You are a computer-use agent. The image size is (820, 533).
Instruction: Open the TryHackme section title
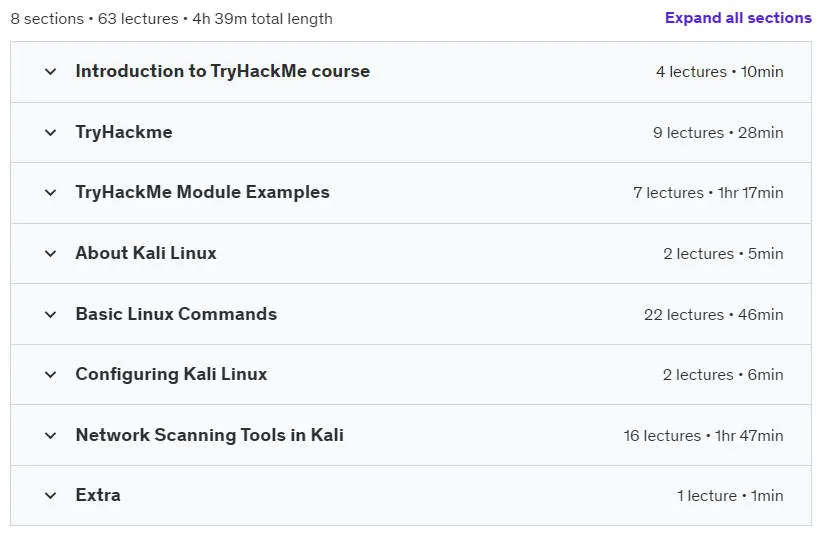[x=123, y=132]
